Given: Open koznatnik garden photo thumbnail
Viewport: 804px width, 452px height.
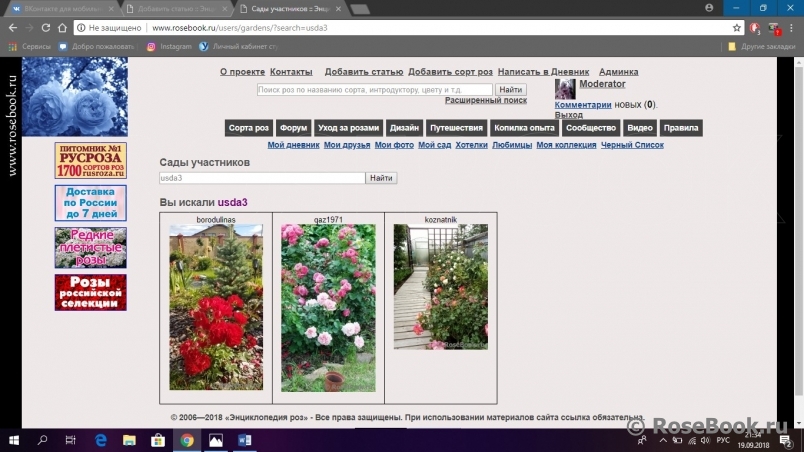Looking at the screenshot, I should coord(440,287).
